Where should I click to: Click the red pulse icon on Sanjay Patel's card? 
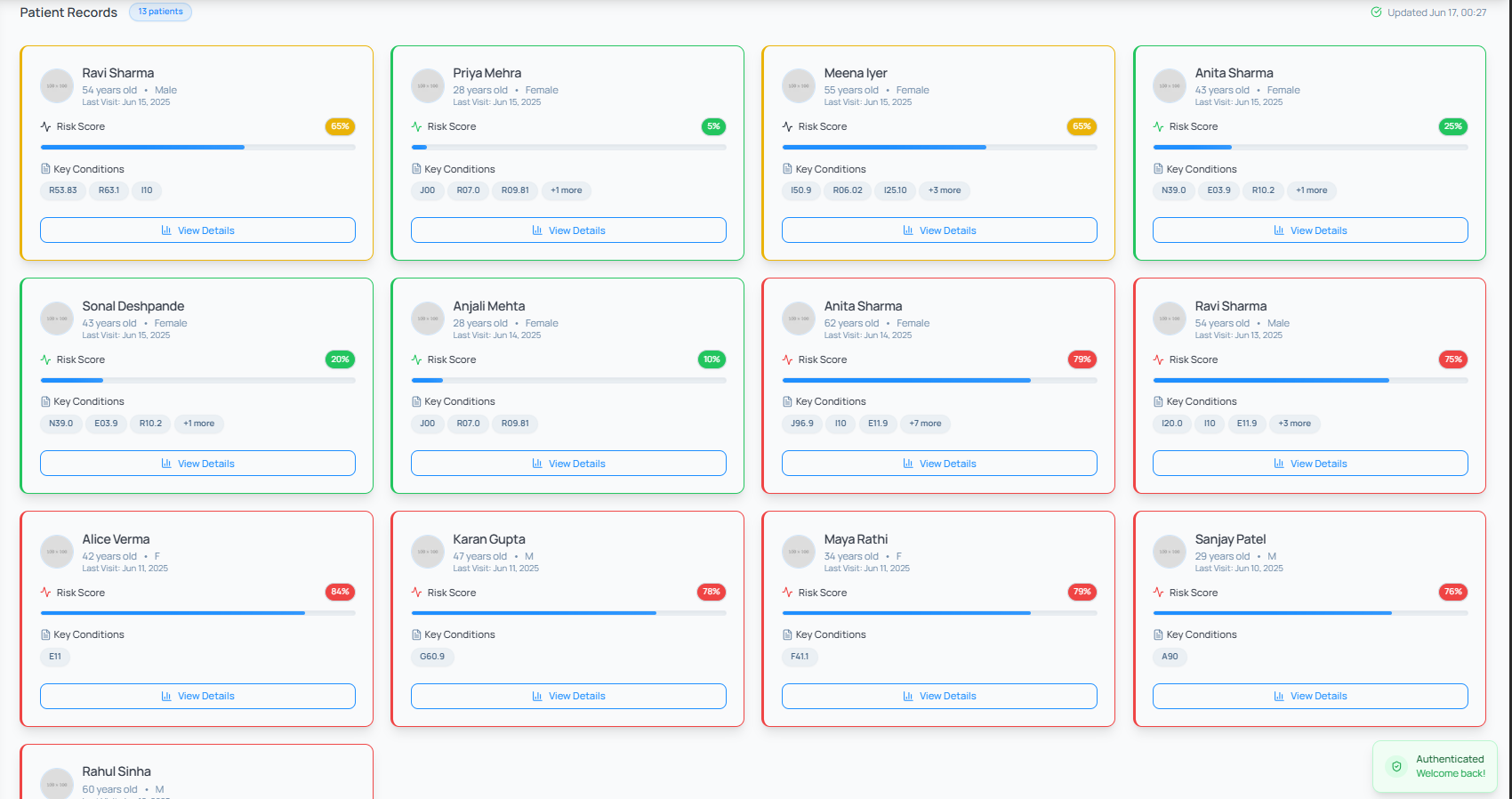tap(1158, 593)
